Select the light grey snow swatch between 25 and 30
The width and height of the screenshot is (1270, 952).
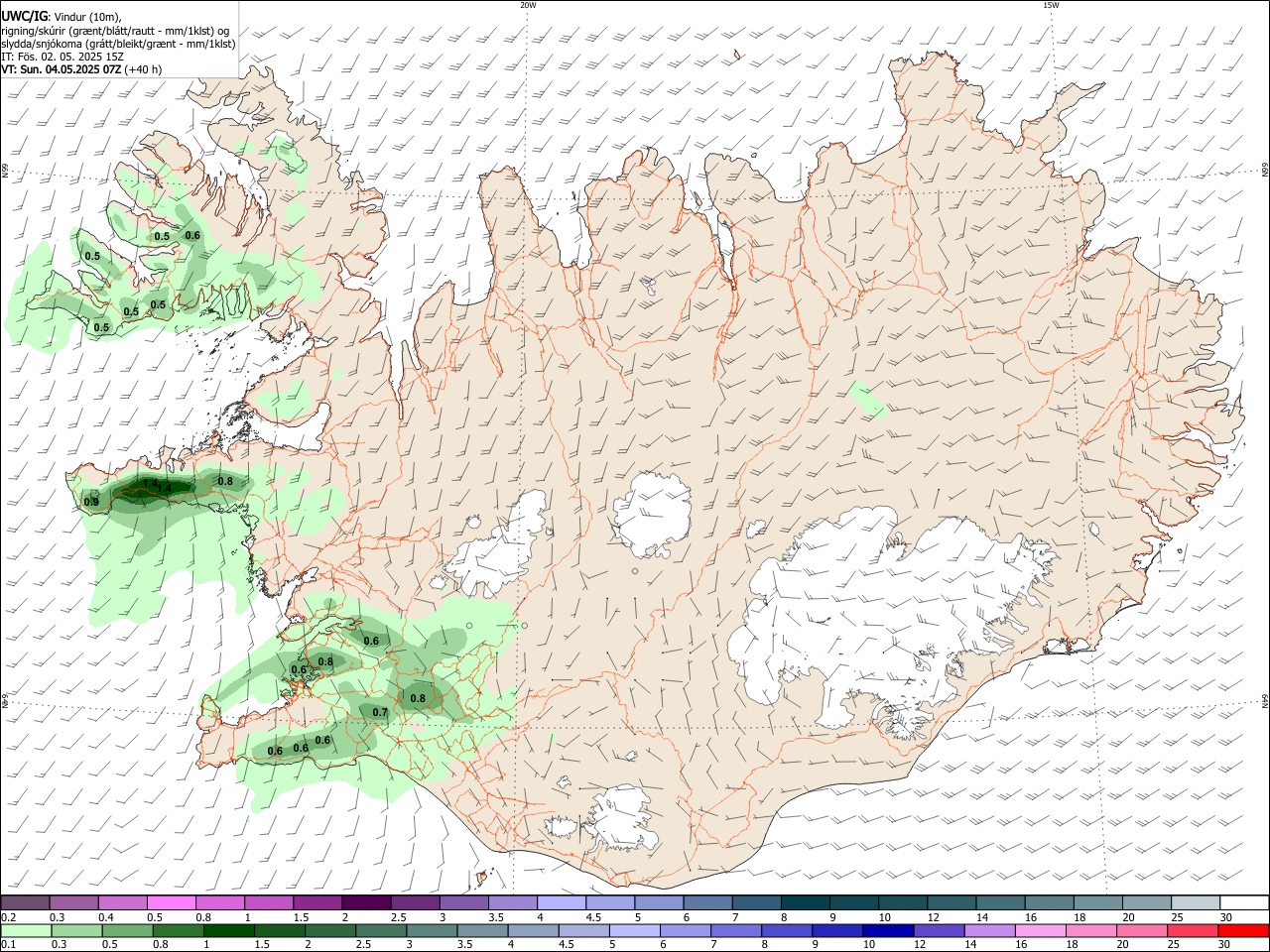point(1196,902)
